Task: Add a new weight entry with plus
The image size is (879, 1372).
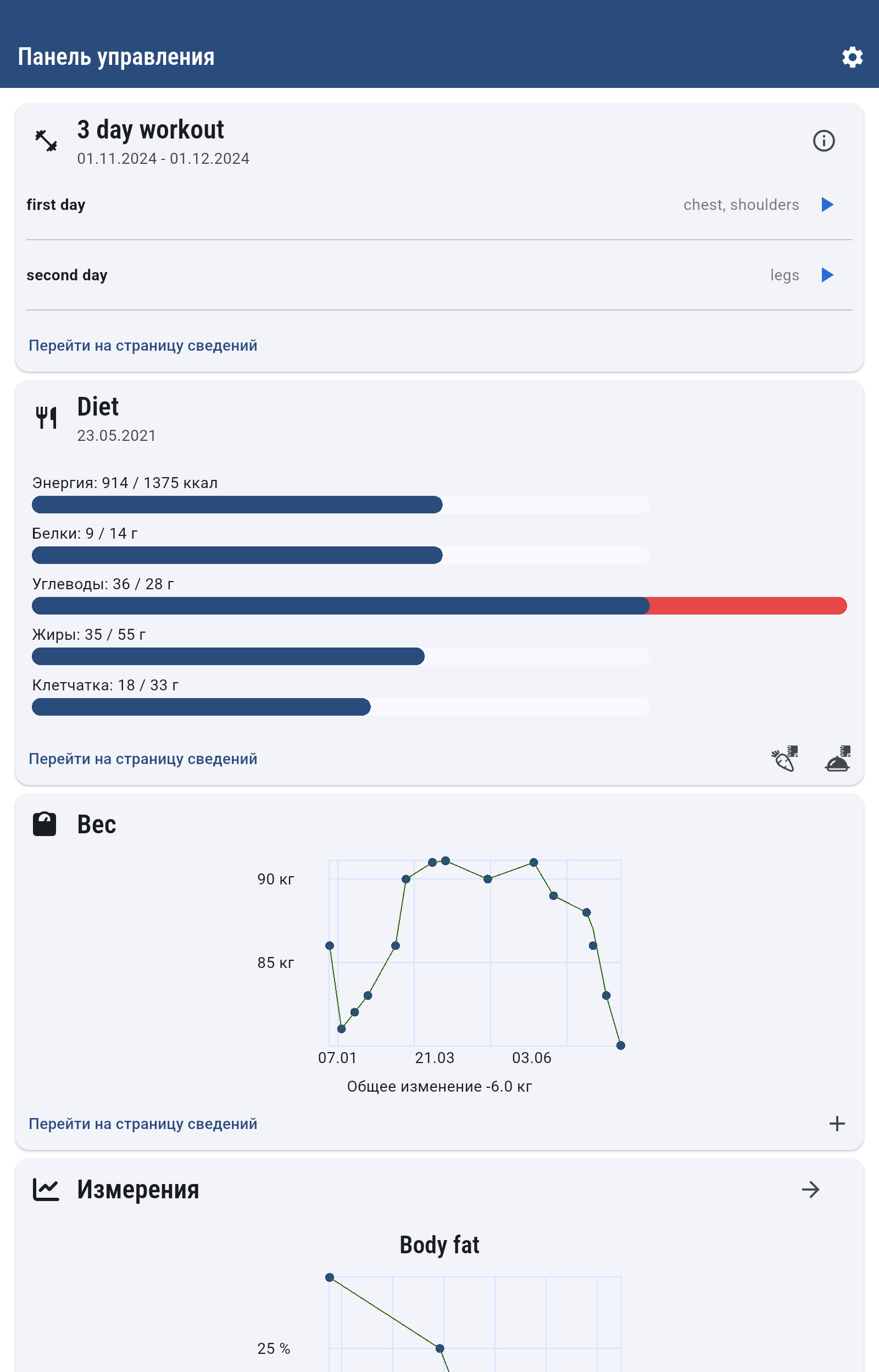Action: (x=837, y=1124)
